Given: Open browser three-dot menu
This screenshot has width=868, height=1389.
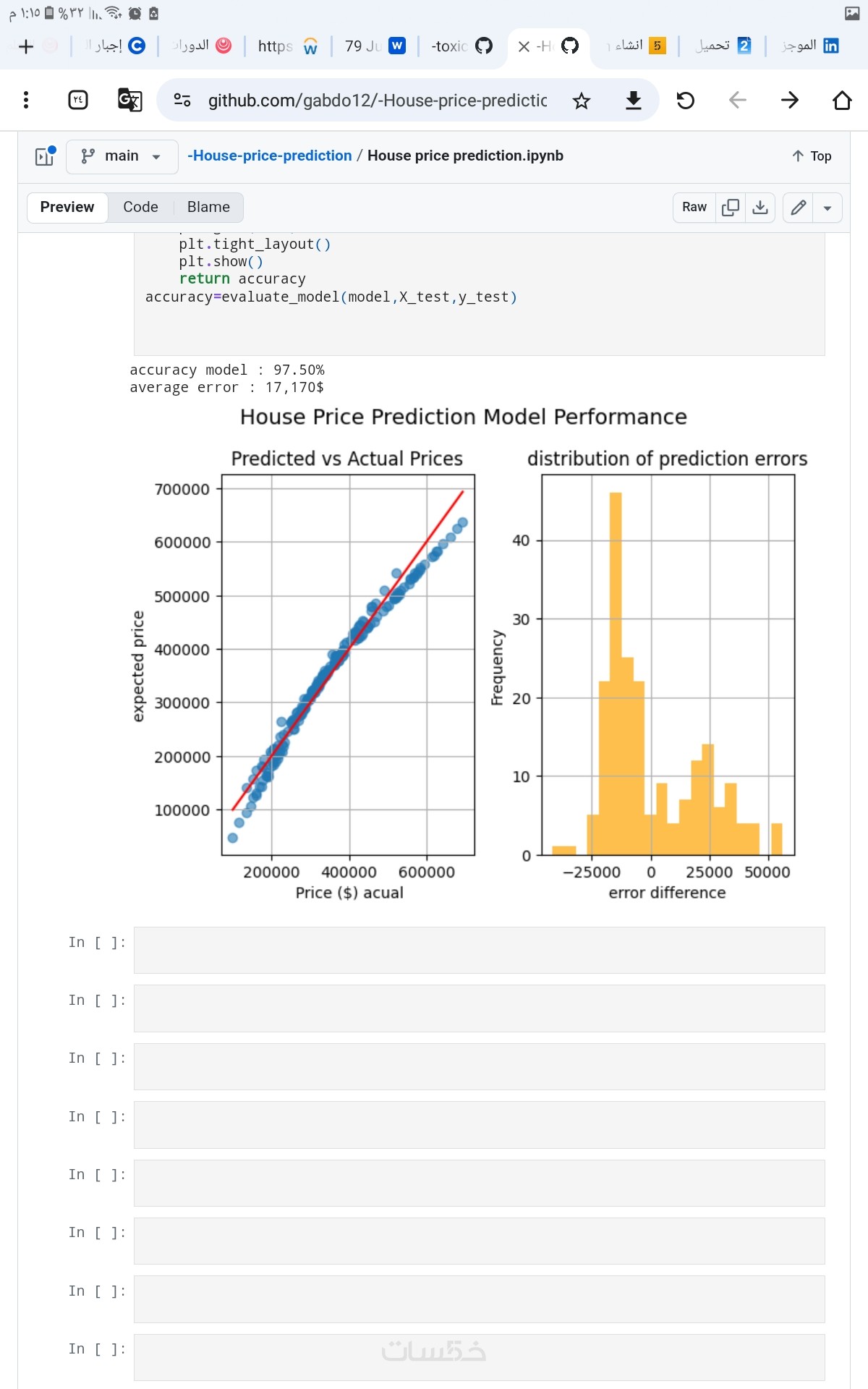Looking at the screenshot, I should [x=26, y=100].
